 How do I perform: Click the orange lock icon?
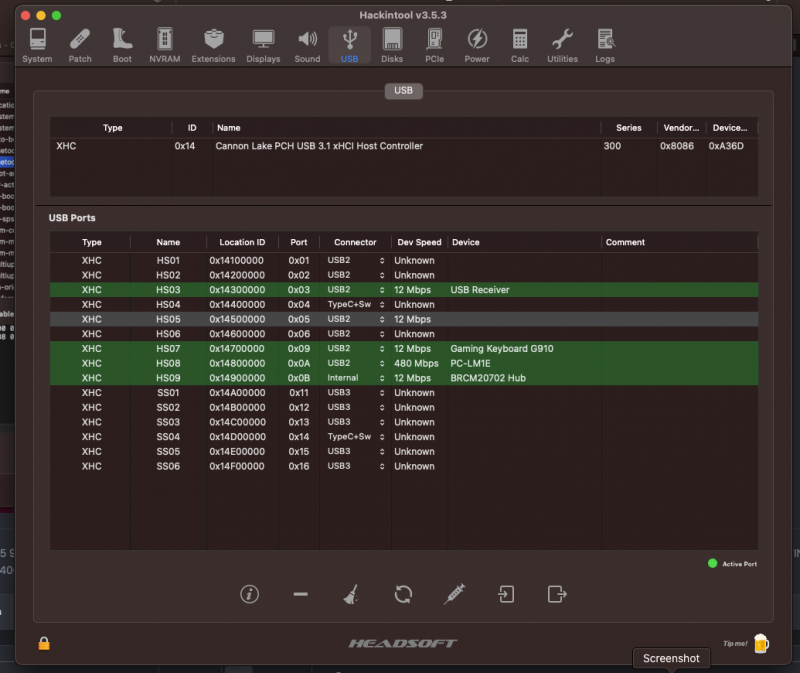44,643
